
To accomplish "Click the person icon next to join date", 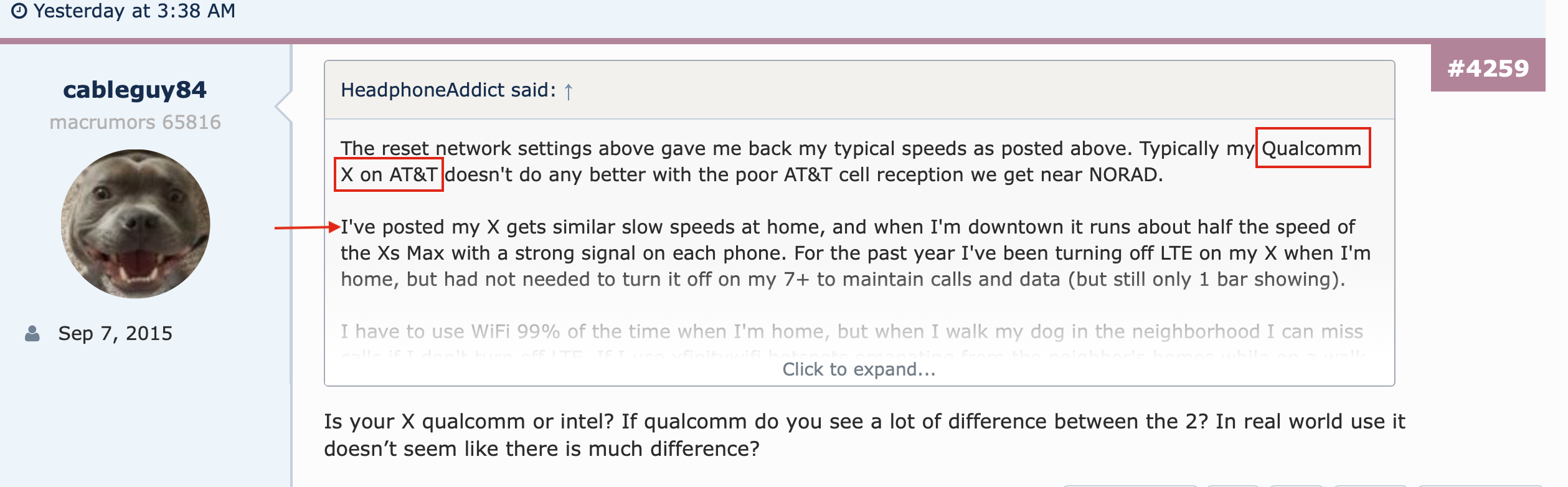I will coord(32,334).
